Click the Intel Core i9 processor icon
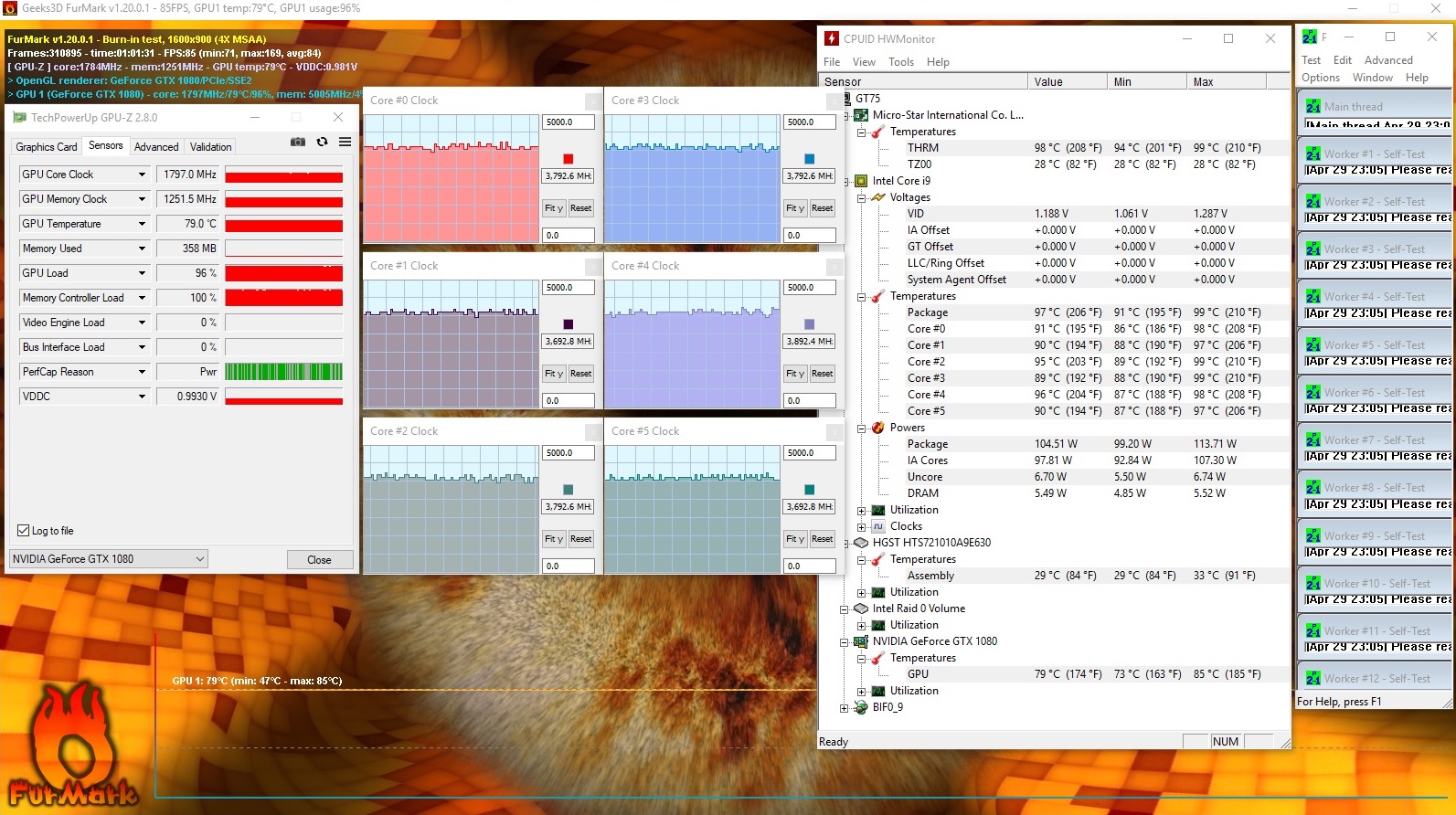The height and width of the screenshot is (815, 1456). pos(861,181)
